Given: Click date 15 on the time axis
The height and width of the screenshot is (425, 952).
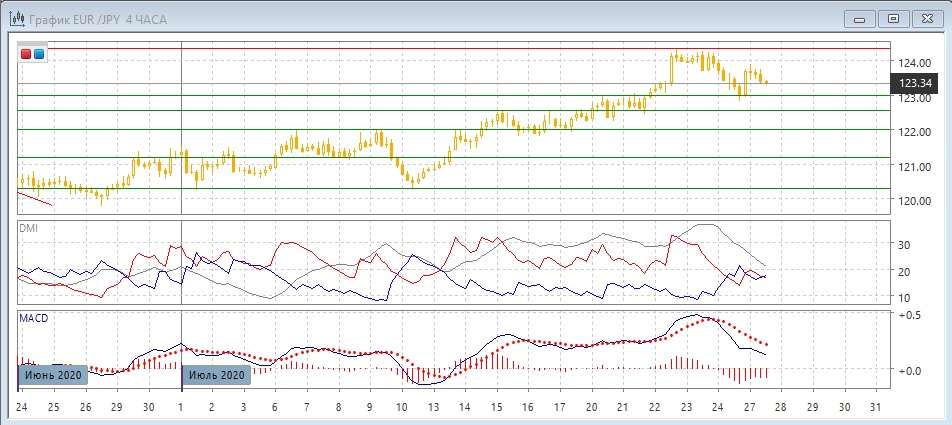Looking at the screenshot, I should [496, 408].
